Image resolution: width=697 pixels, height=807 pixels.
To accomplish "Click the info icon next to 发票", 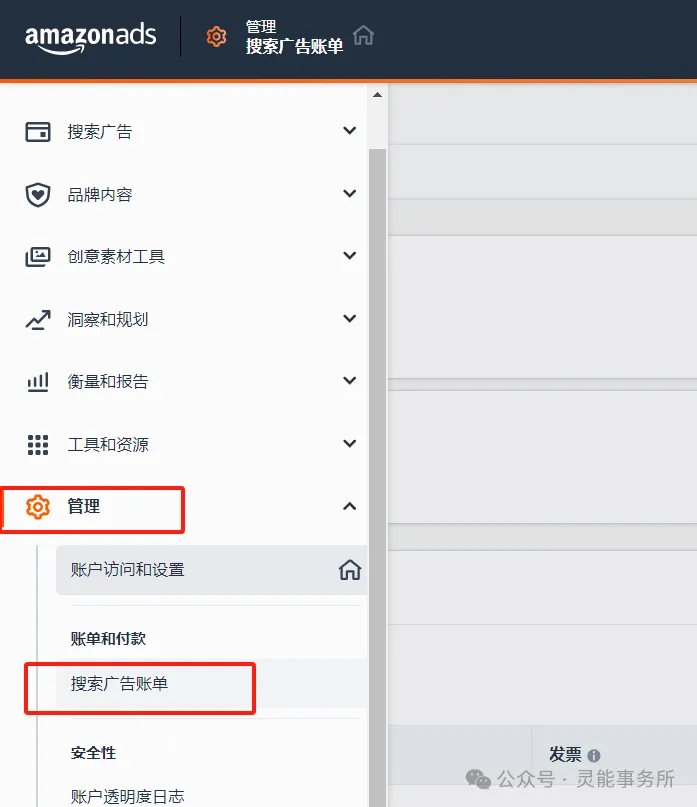I will [594, 756].
